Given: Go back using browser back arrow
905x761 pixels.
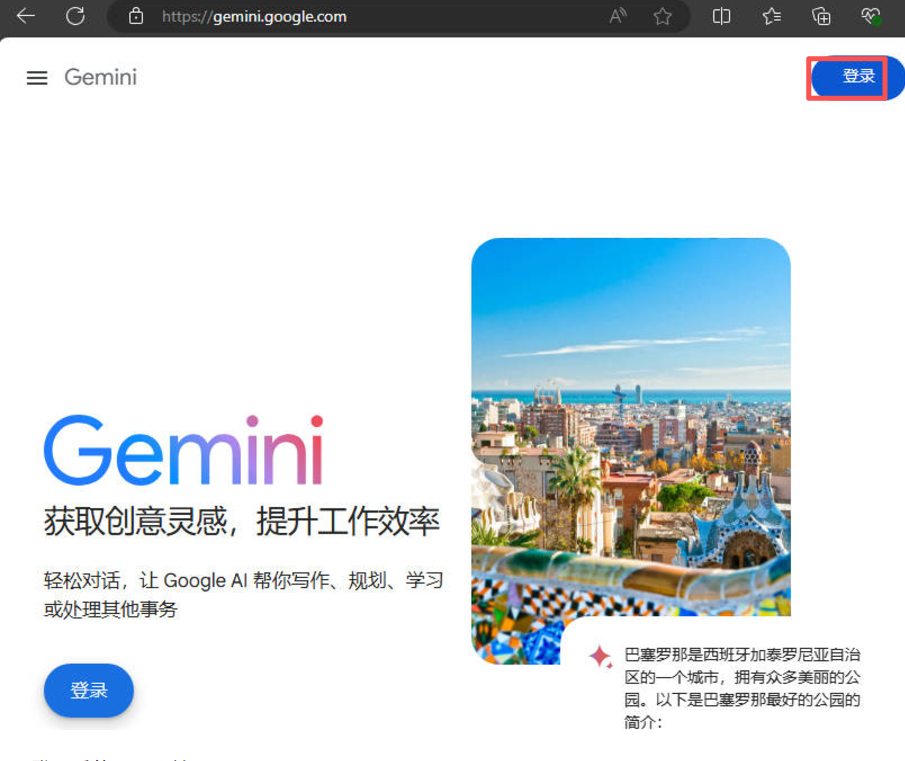Looking at the screenshot, I should click(x=26, y=16).
